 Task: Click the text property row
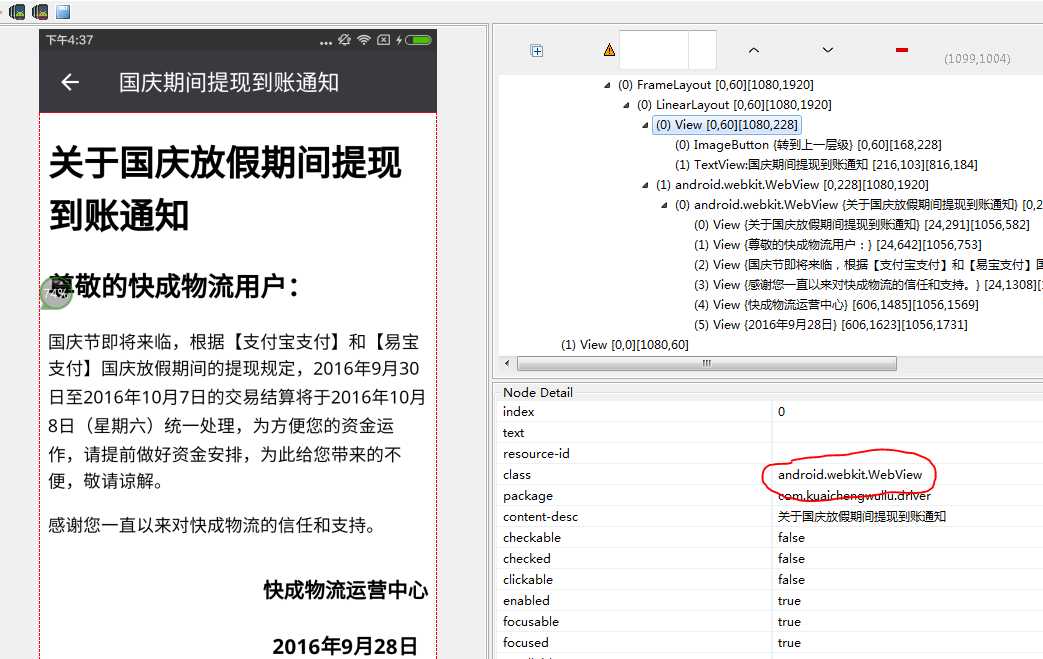point(769,433)
